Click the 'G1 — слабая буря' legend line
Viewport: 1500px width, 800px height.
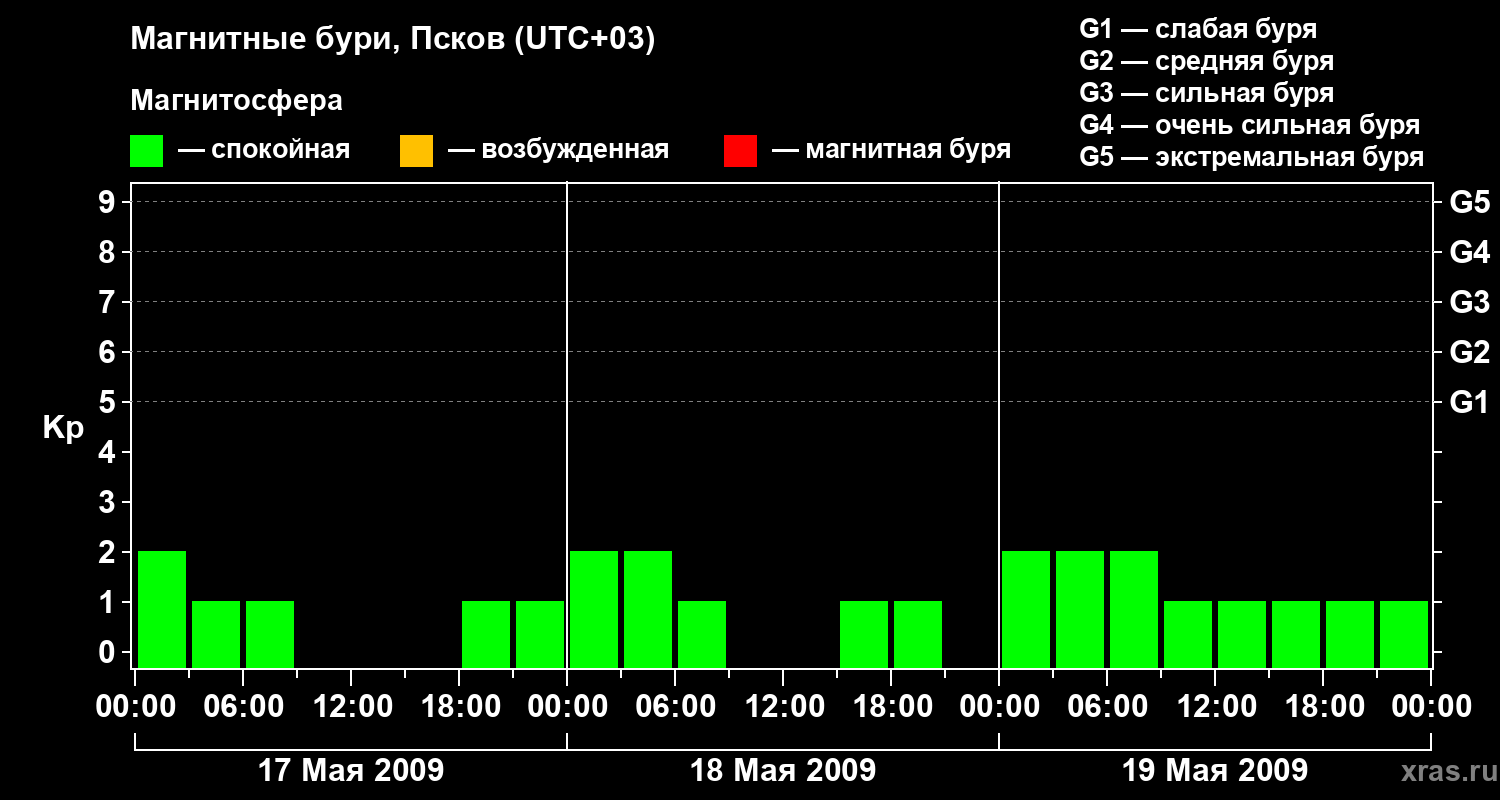[x=1198, y=29]
